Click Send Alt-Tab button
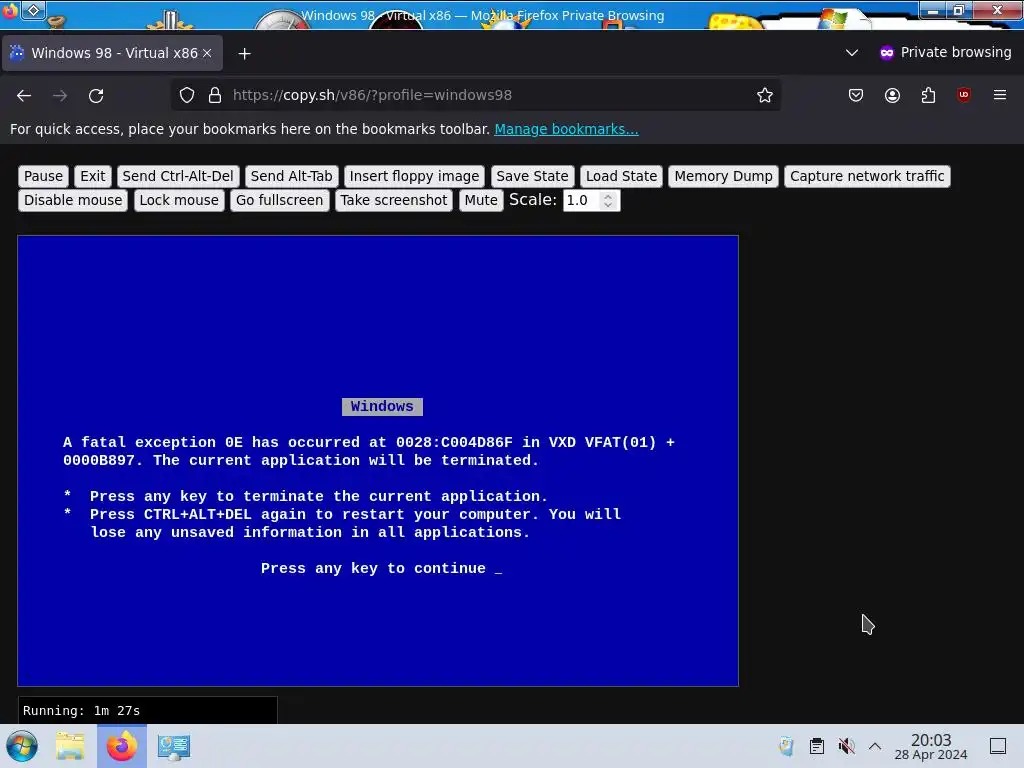This screenshot has width=1024, height=768. 291,176
